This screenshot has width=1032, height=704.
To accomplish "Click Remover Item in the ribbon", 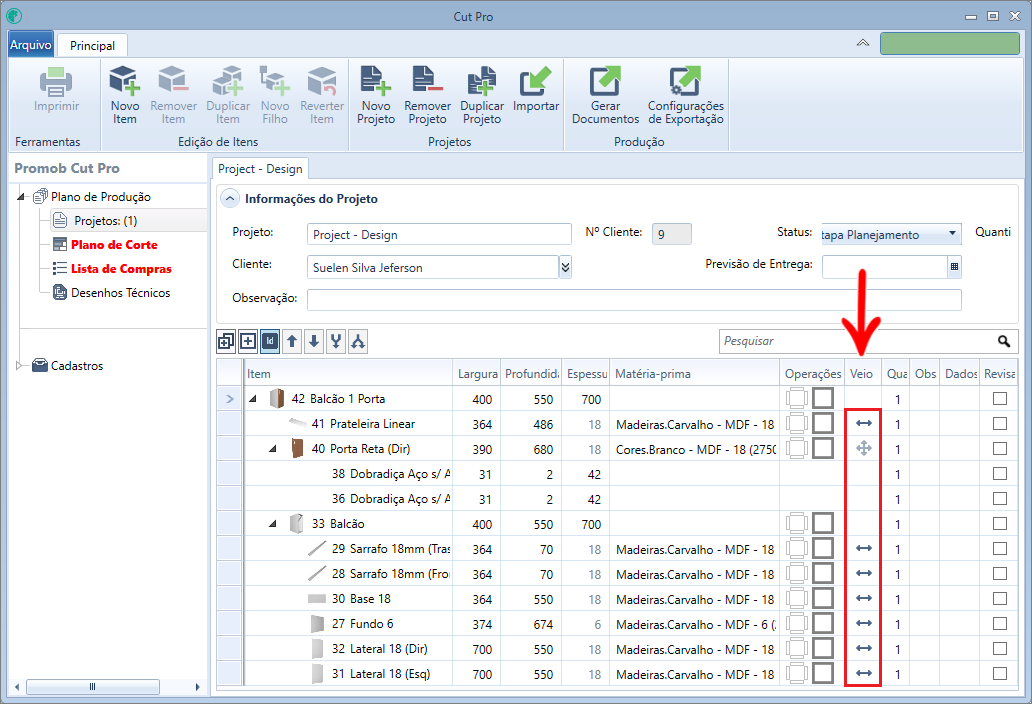I will (x=173, y=95).
